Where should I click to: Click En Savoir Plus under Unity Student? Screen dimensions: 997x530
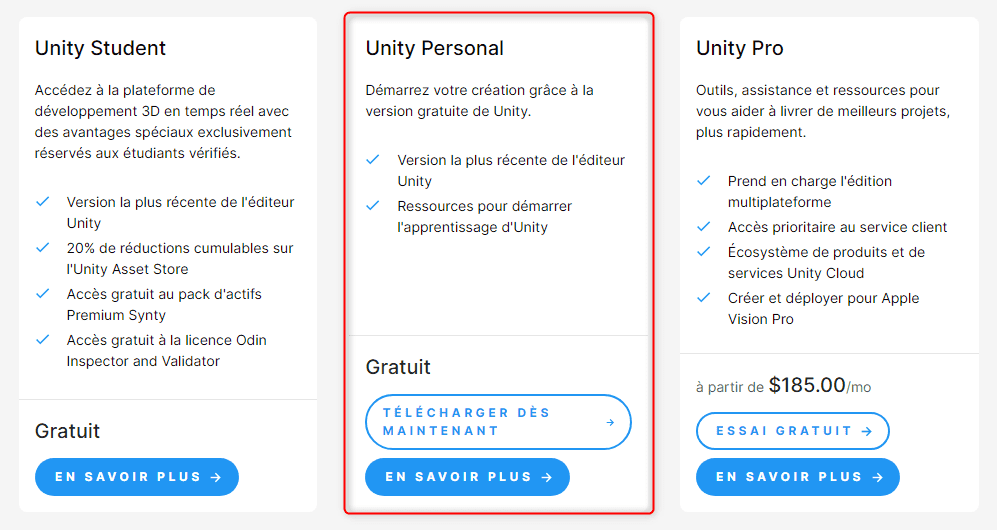point(137,477)
